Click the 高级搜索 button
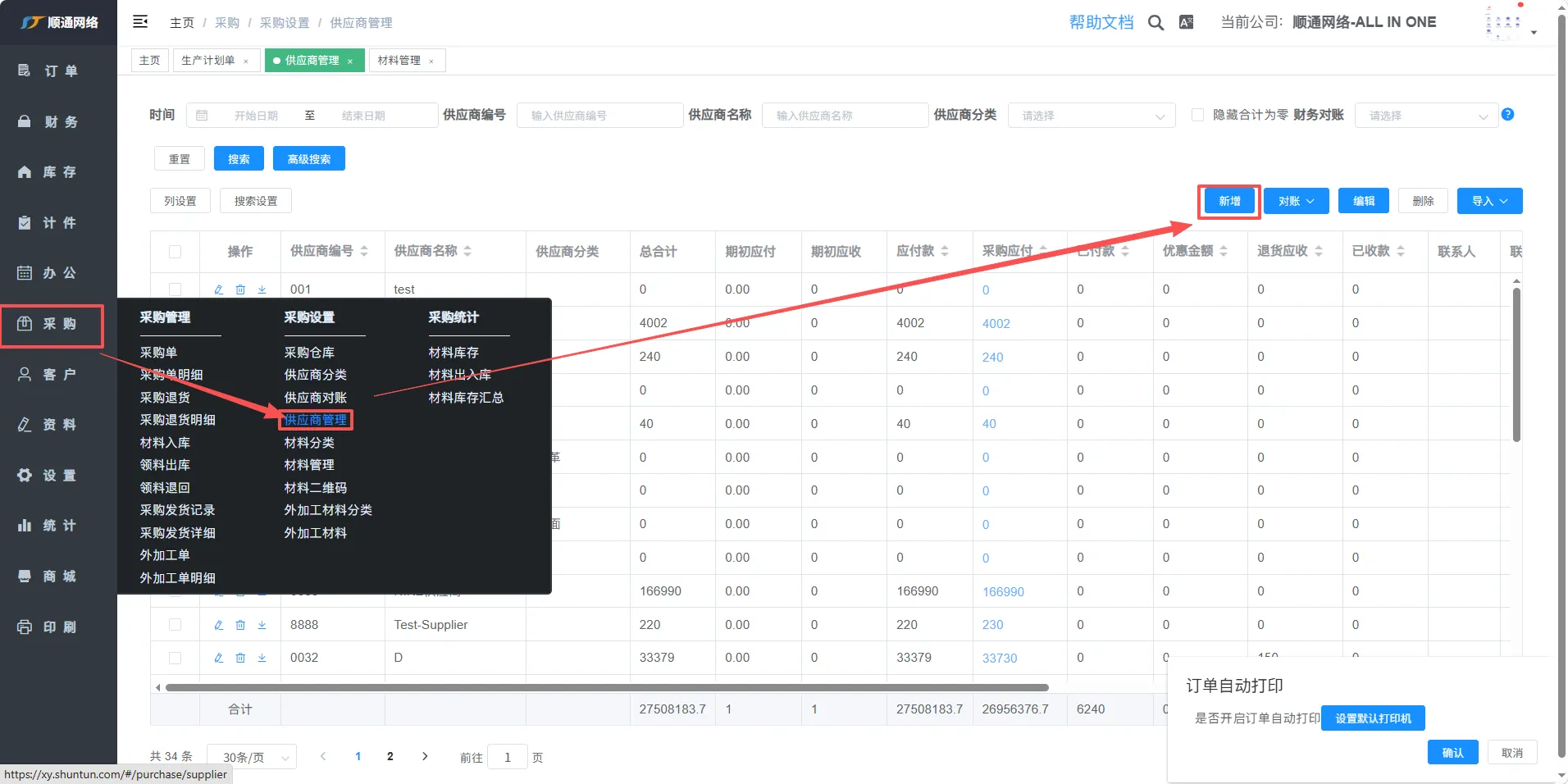This screenshot has height=784, width=1568. 309,159
